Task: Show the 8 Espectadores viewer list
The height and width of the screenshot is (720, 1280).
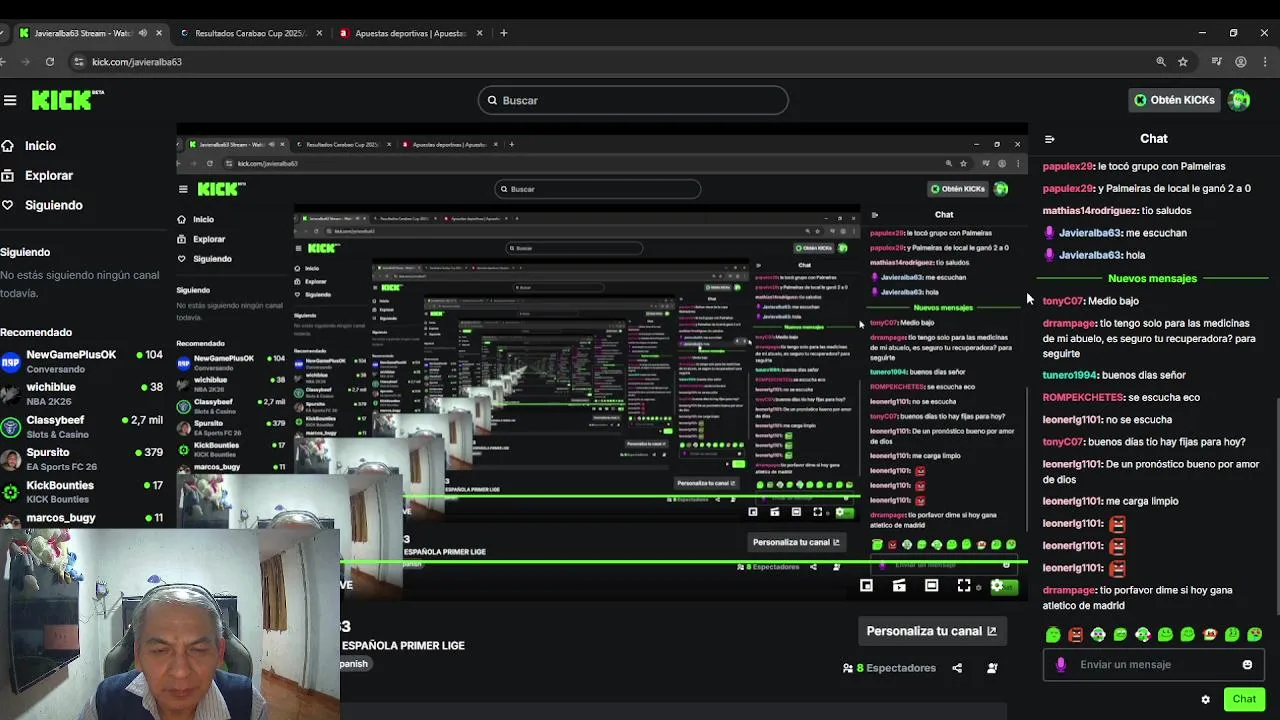Action: pyautogui.click(x=890, y=668)
